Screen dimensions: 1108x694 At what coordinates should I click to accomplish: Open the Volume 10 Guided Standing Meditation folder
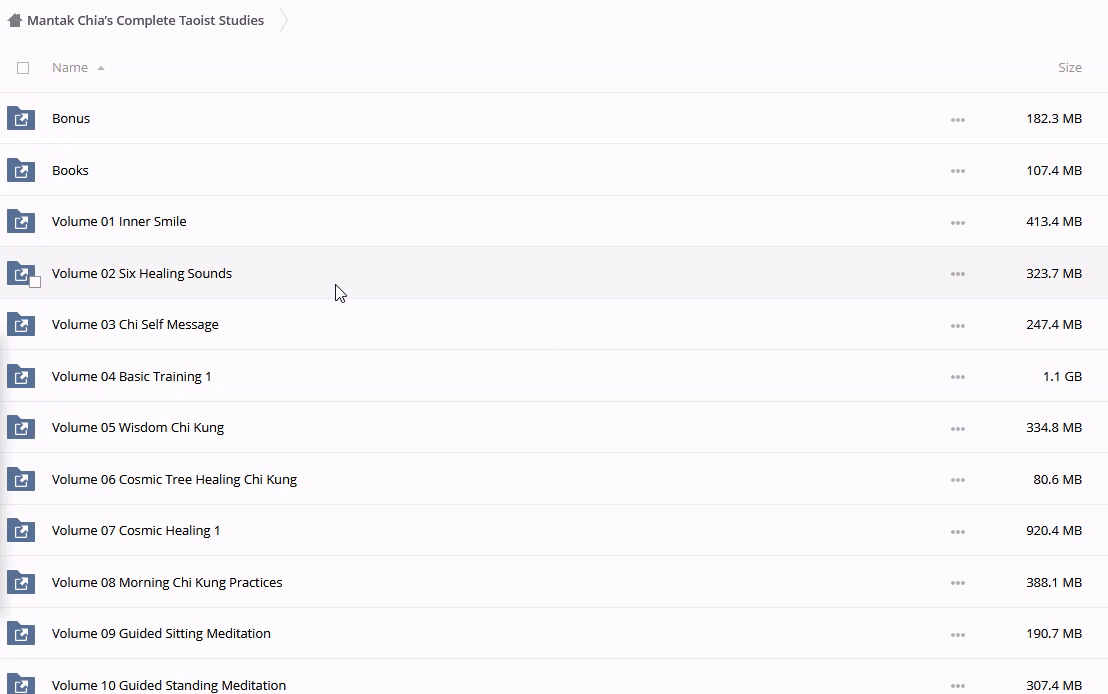click(169, 685)
